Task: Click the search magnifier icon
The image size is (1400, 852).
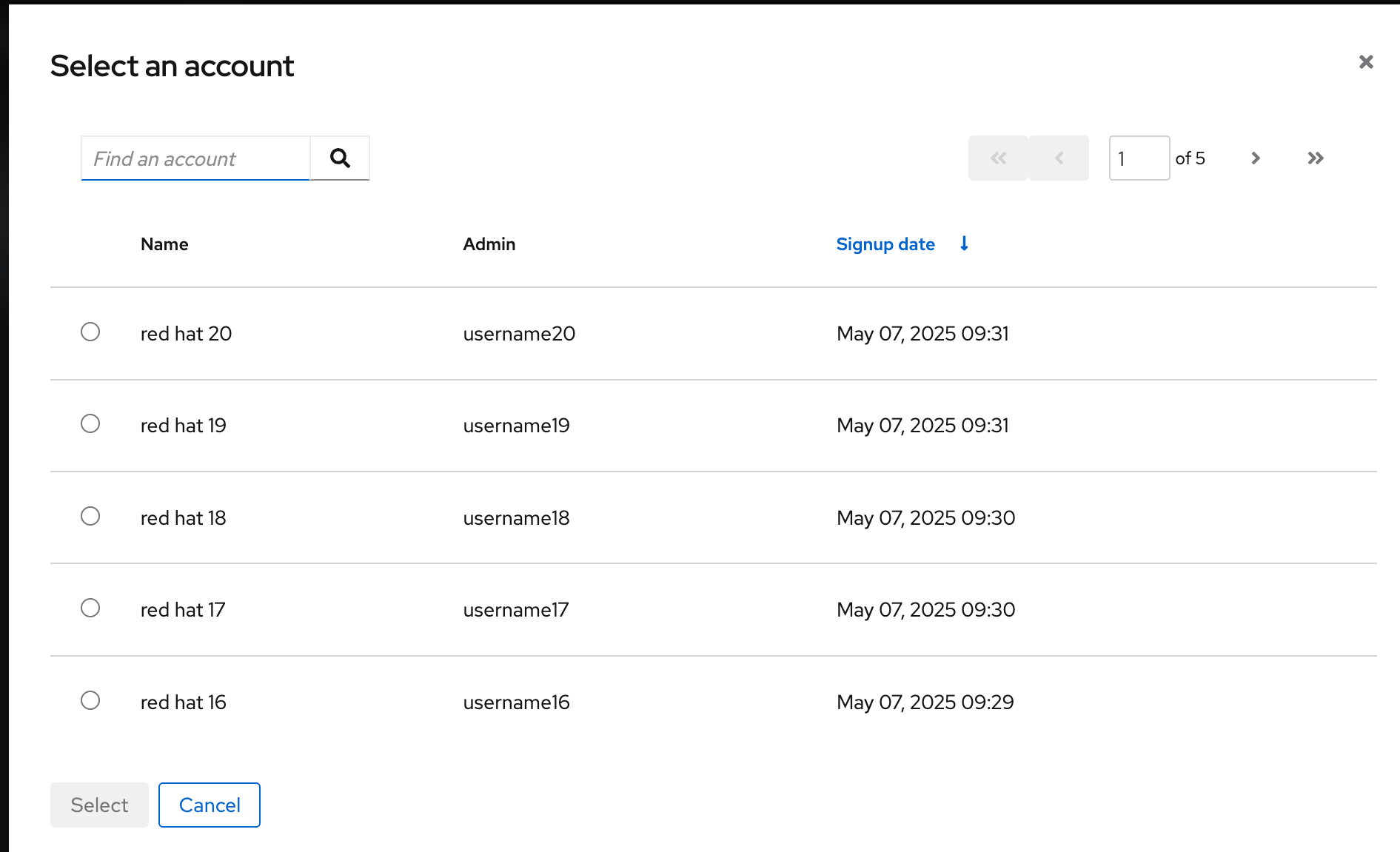Action: pyautogui.click(x=340, y=158)
